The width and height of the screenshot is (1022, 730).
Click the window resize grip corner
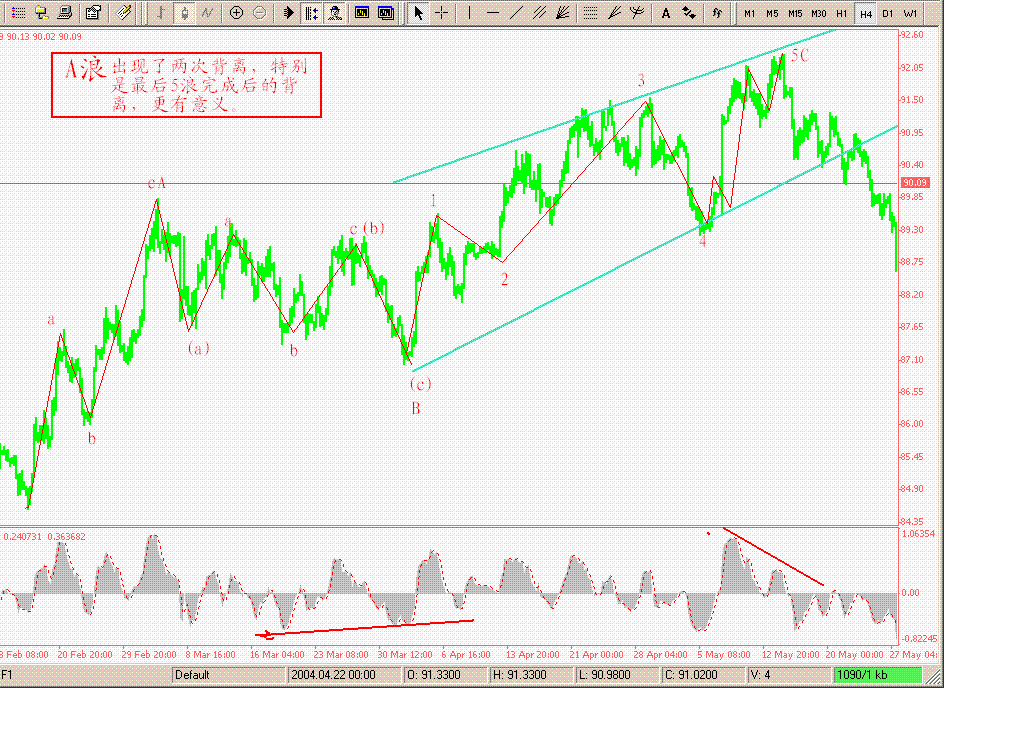pyautogui.click(x=934, y=677)
